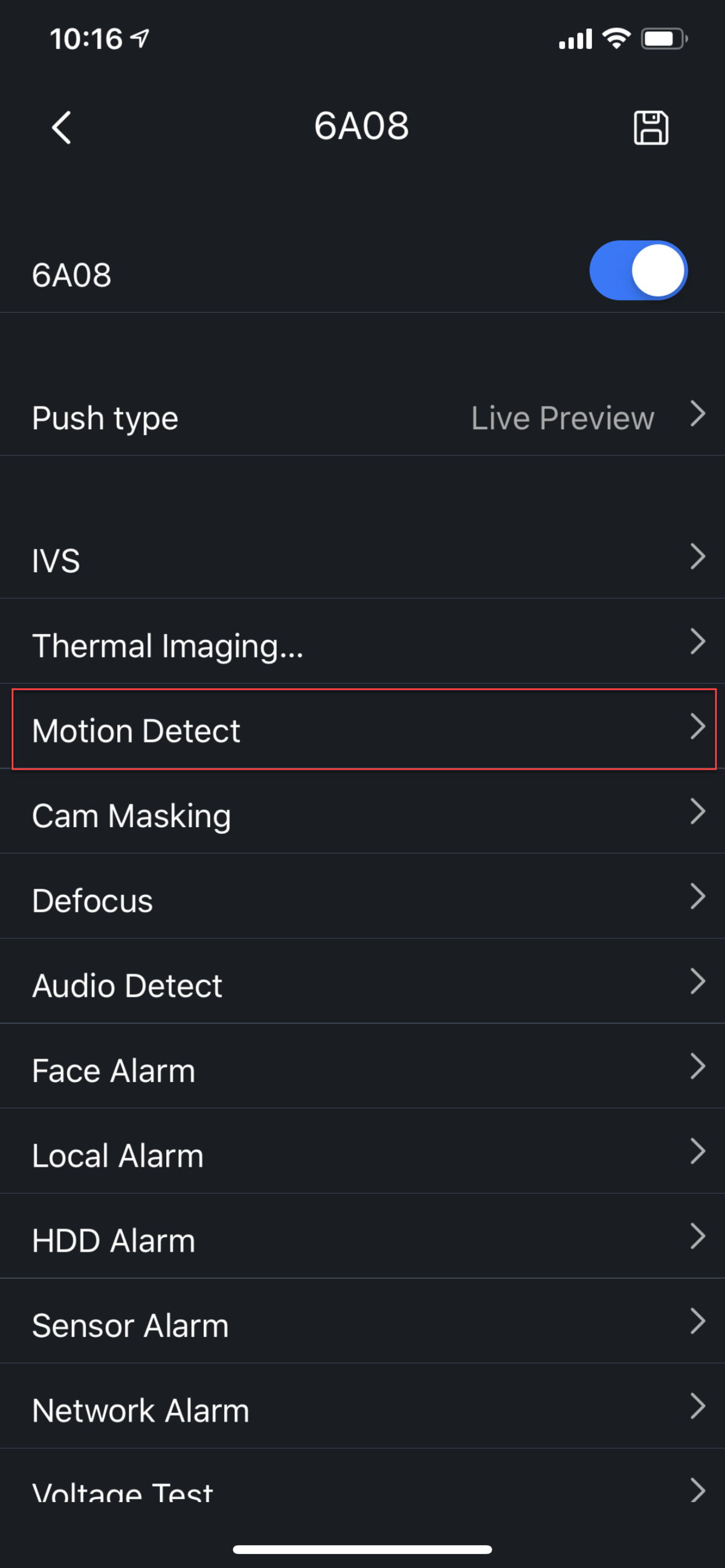Tap the home indicator bar
Screen dimensions: 725x1568
click(362, 1549)
